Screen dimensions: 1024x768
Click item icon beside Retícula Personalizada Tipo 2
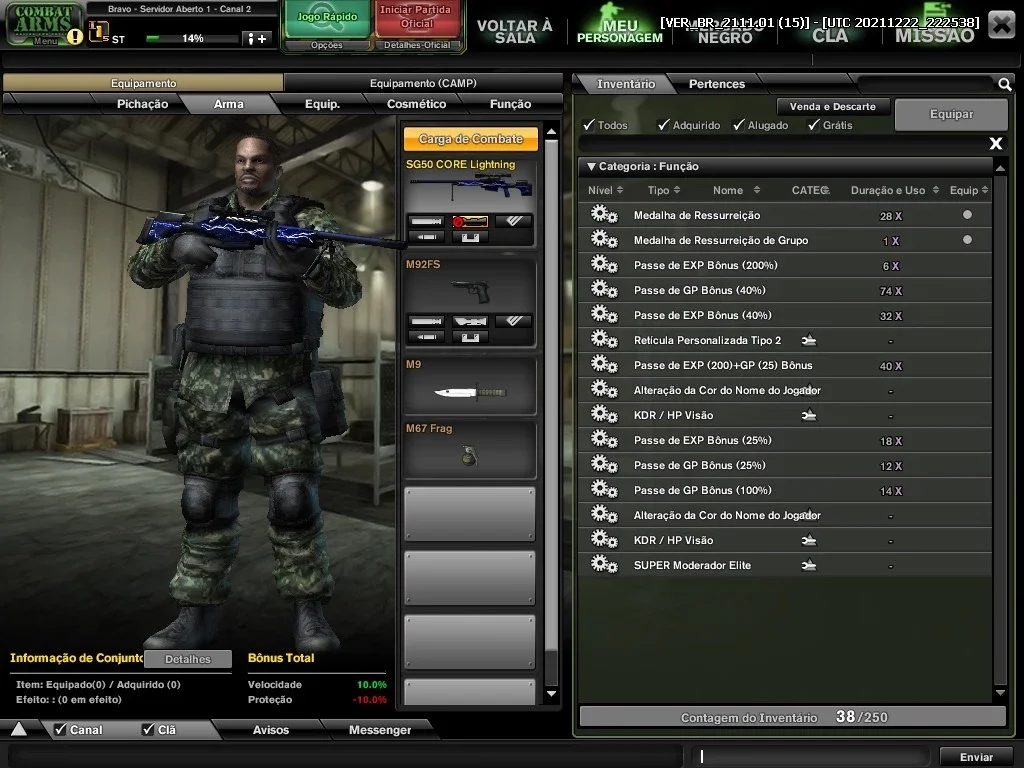click(x=808, y=340)
